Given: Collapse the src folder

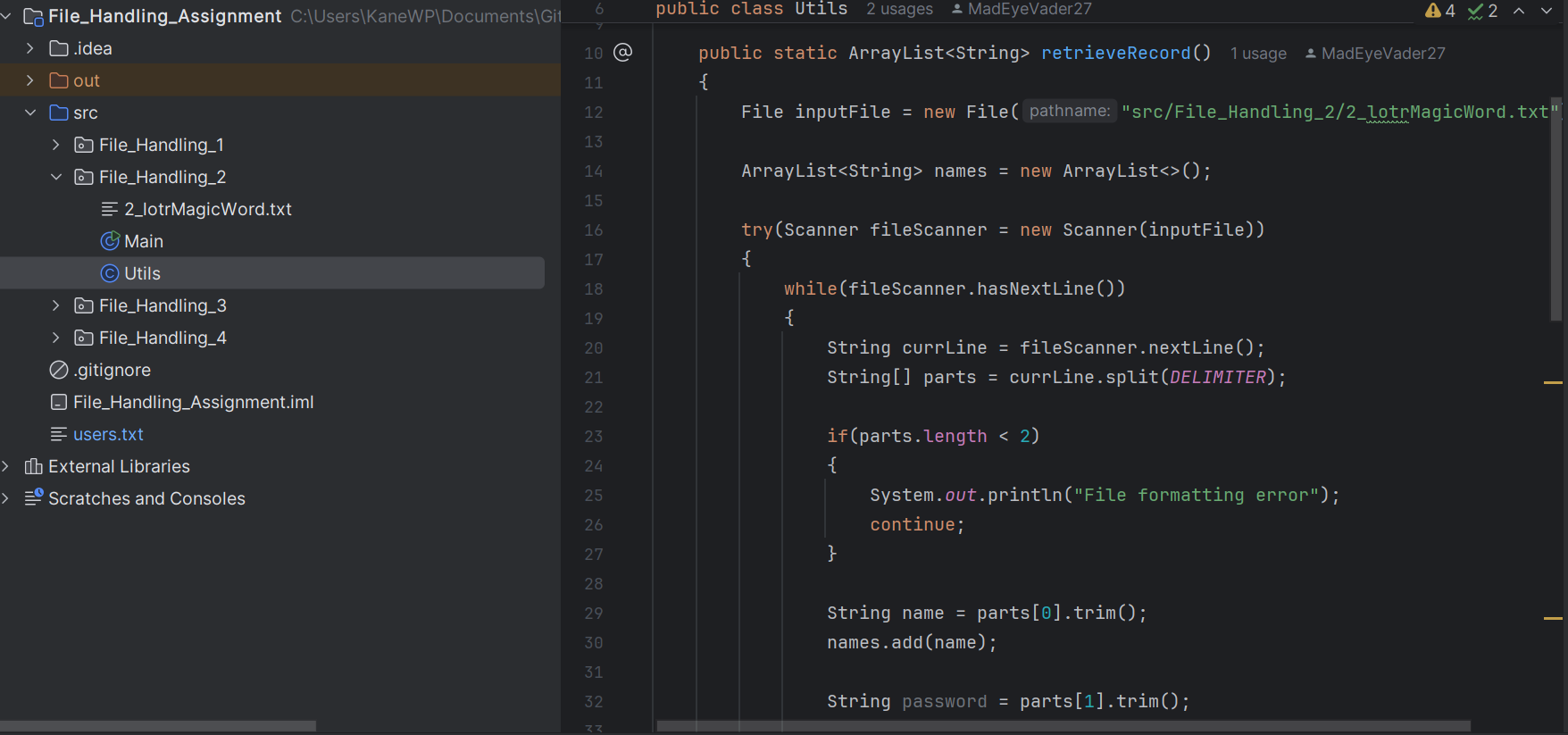Looking at the screenshot, I should [30, 113].
